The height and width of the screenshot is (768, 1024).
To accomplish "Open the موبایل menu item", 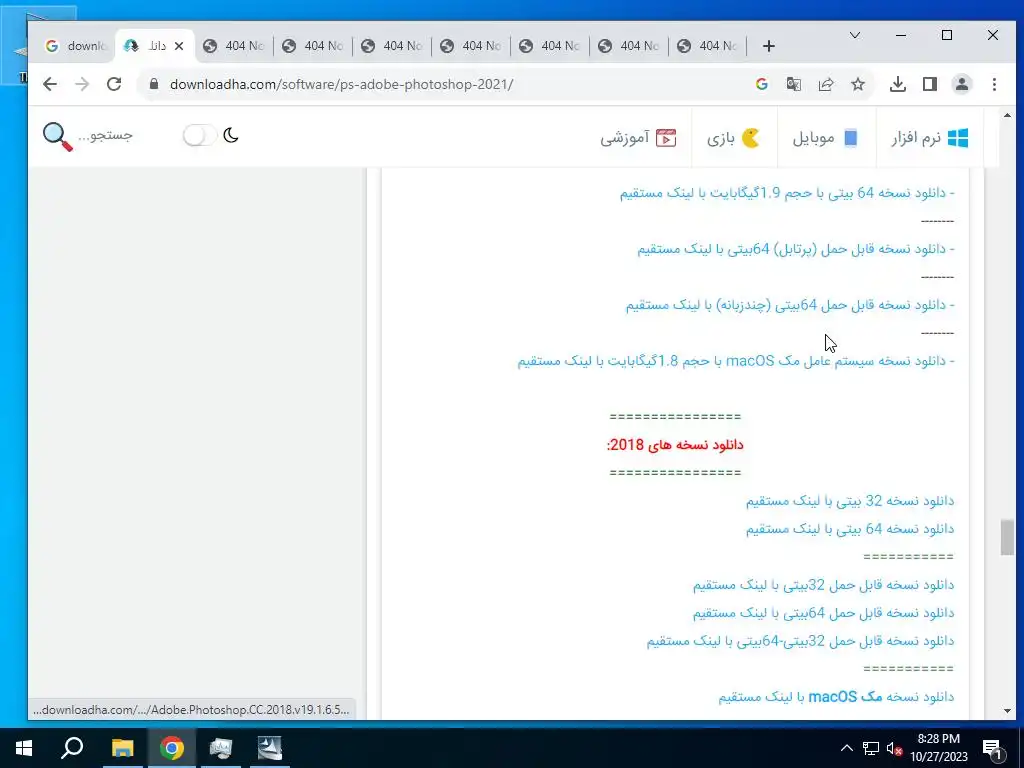I will click(825, 138).
